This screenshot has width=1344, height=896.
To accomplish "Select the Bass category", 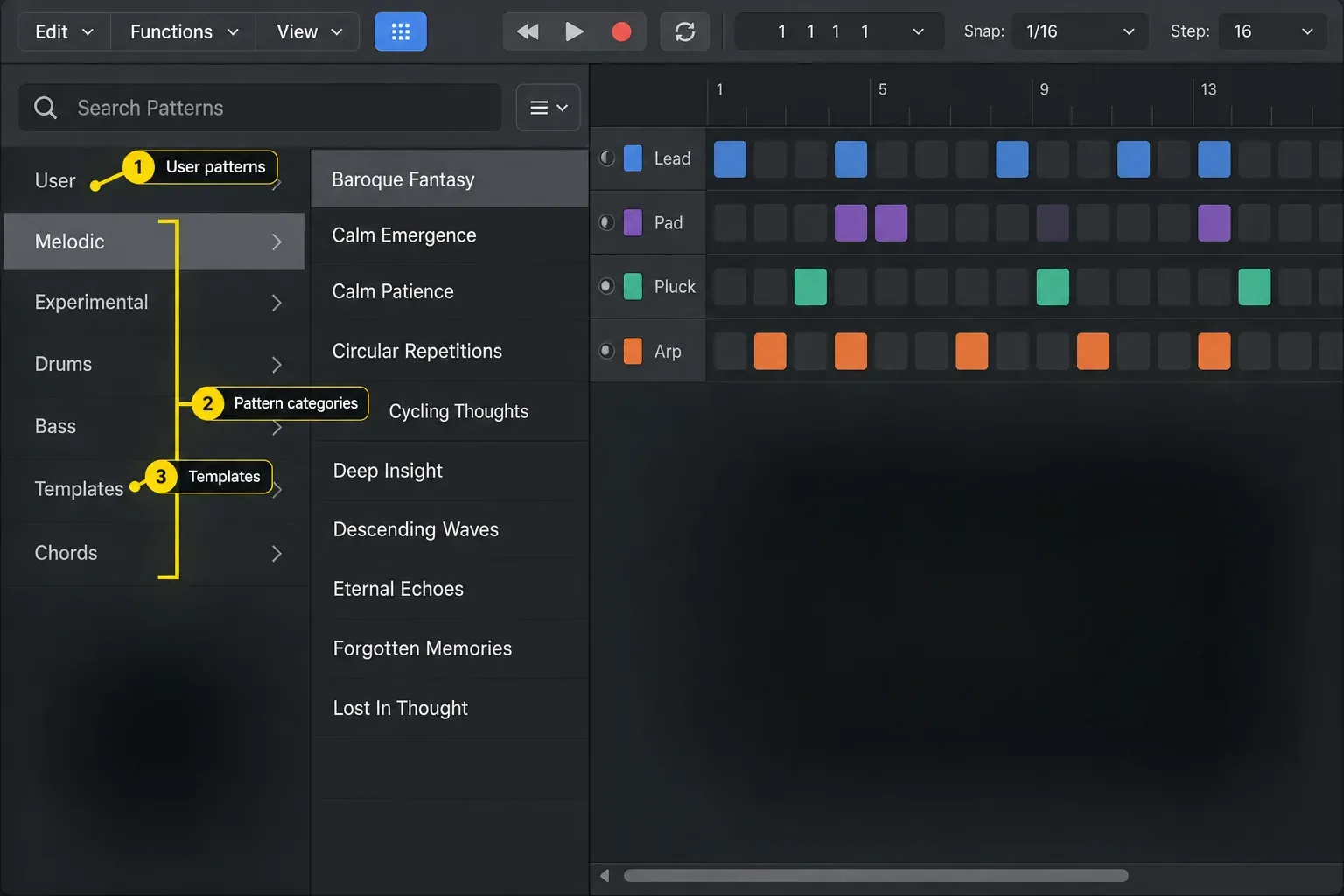I will 154,427.
